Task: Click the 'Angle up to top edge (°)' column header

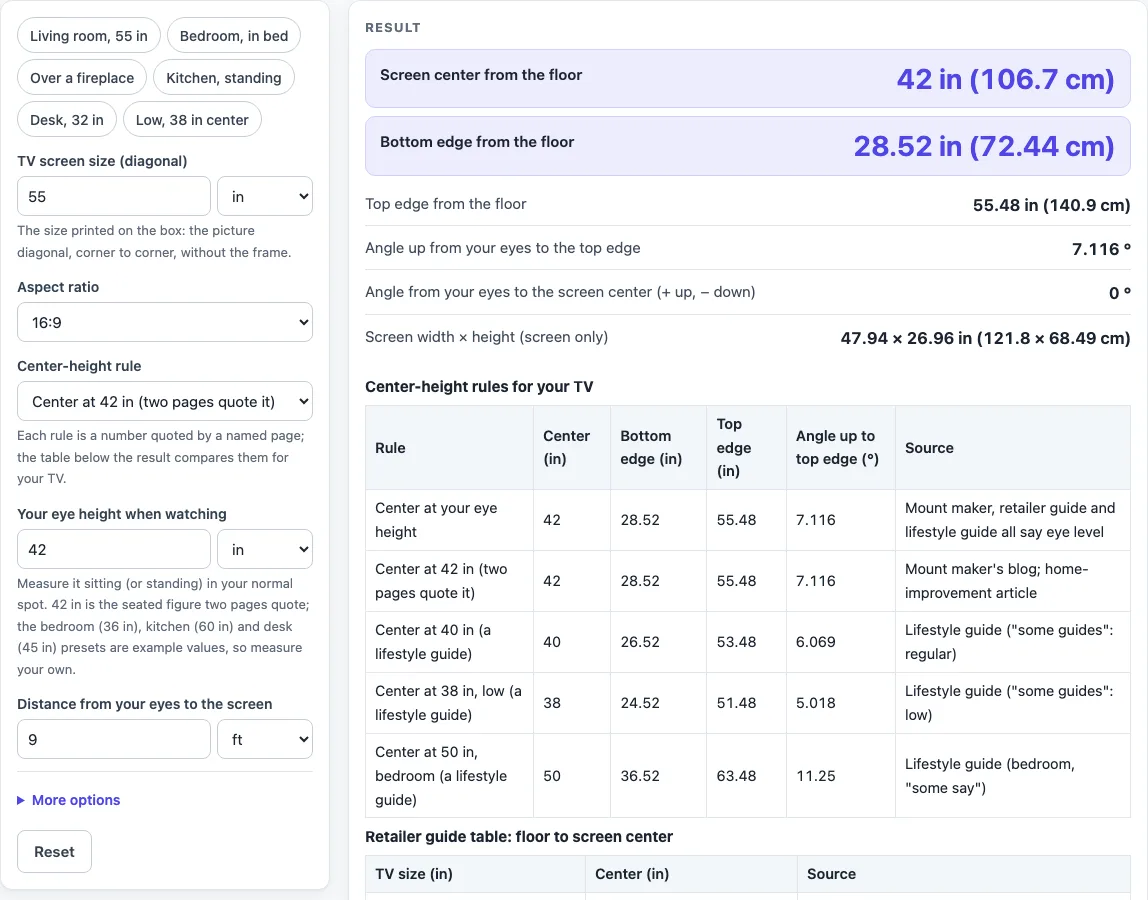Action: (840, 447)
